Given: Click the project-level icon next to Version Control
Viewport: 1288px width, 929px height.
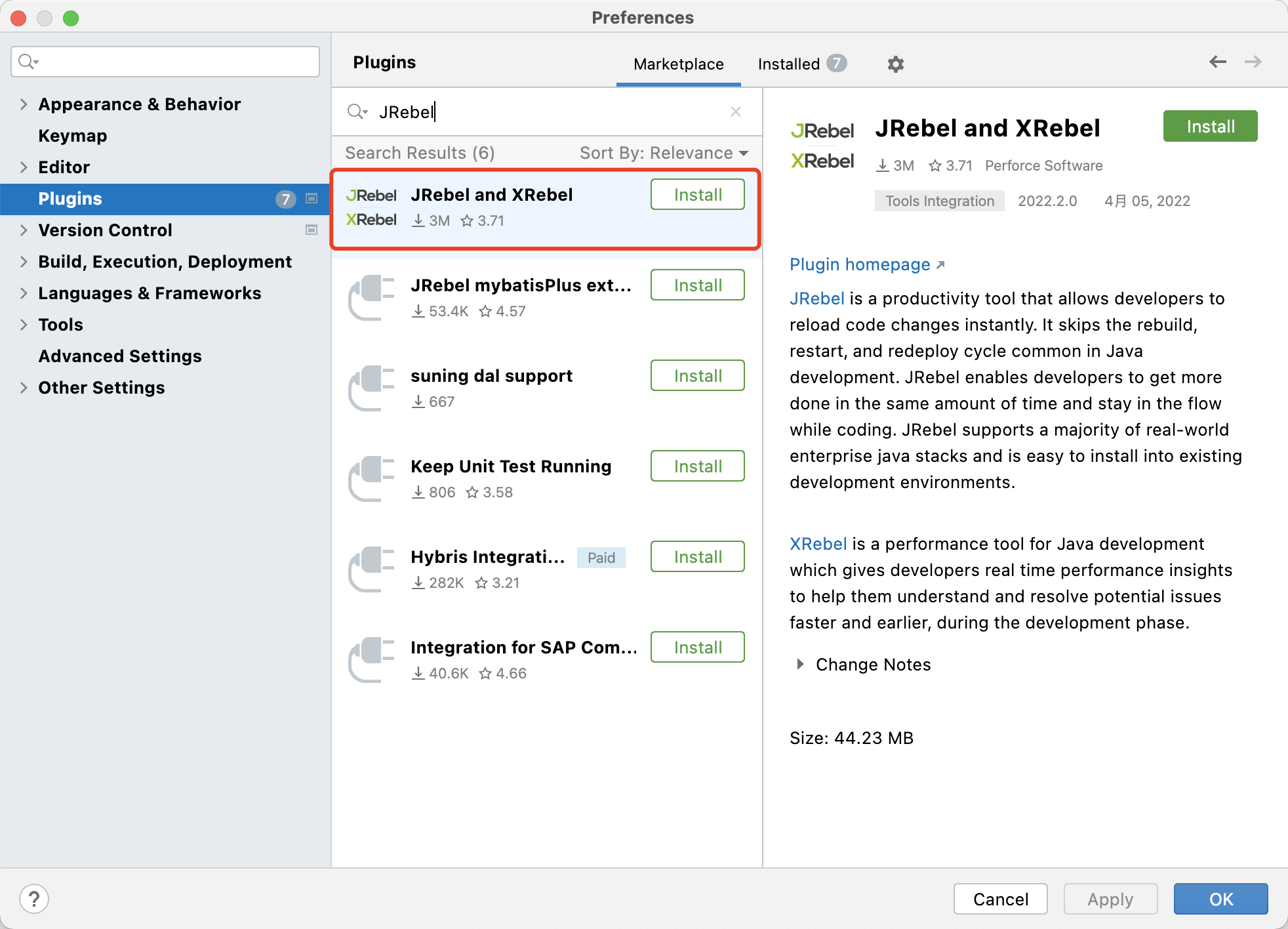Looking at the screenshot, I should point(312,230).
